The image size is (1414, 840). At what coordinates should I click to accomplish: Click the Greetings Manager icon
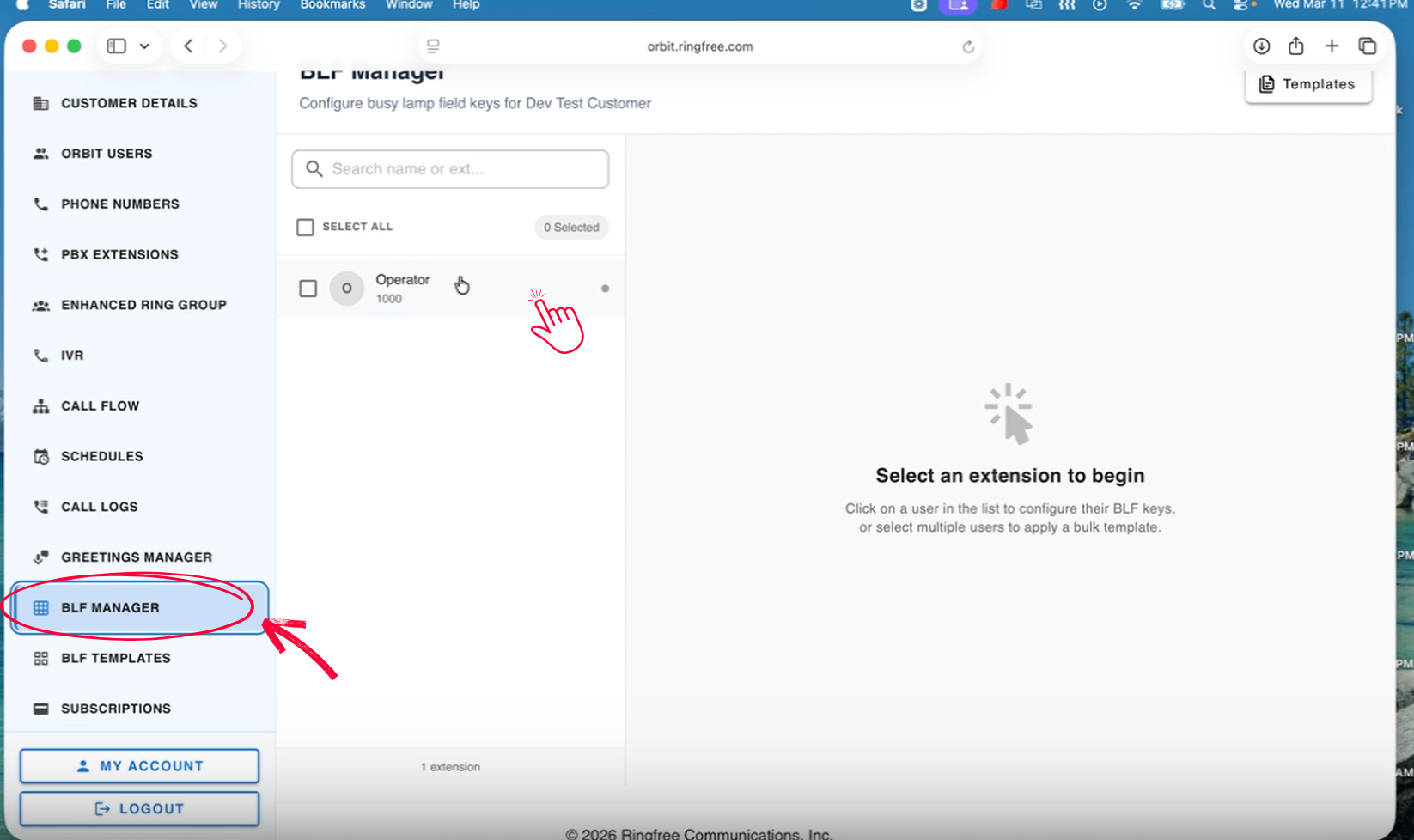(40, 557)
